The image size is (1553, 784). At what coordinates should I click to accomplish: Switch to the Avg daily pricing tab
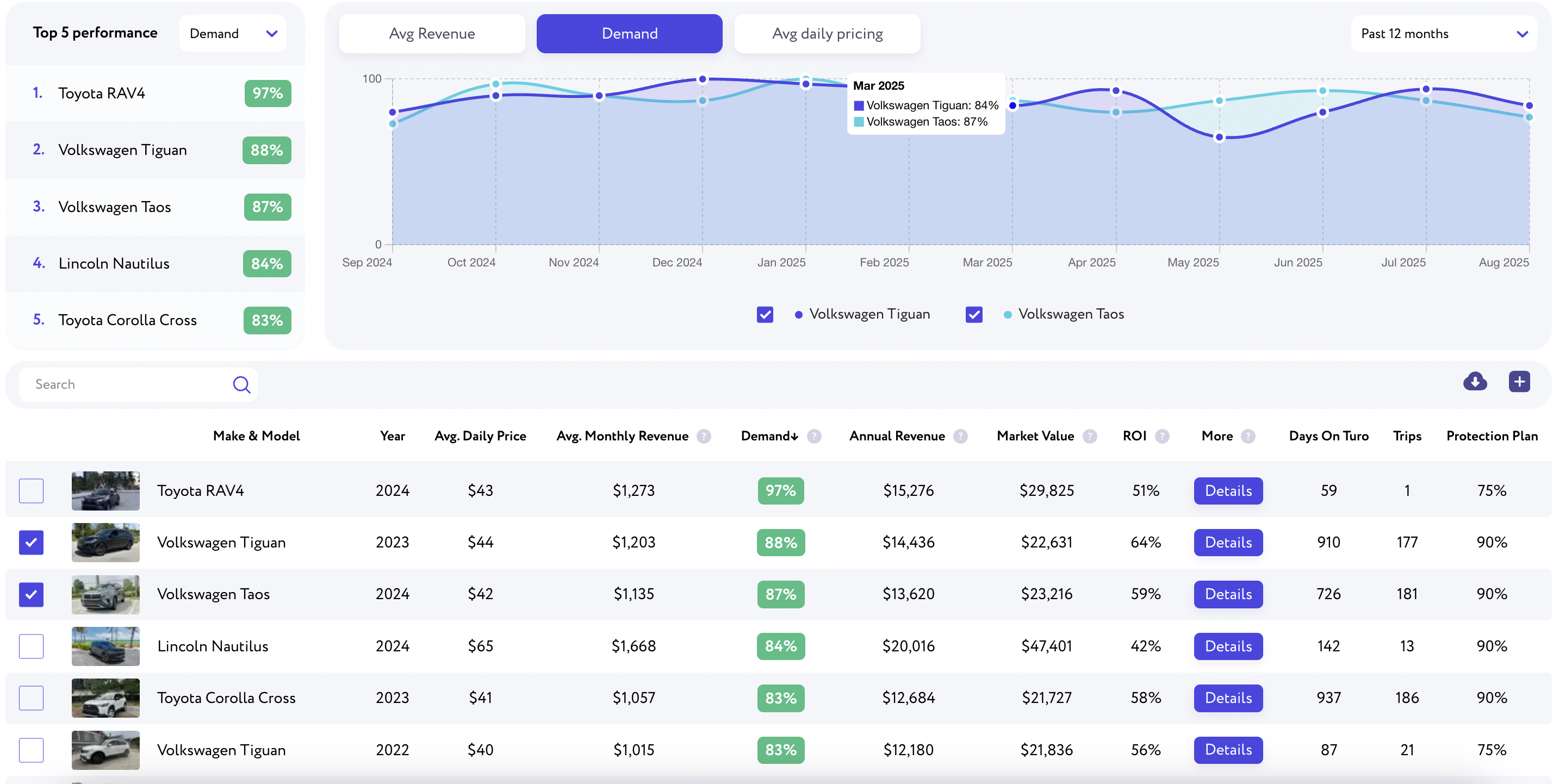(827, 34)
